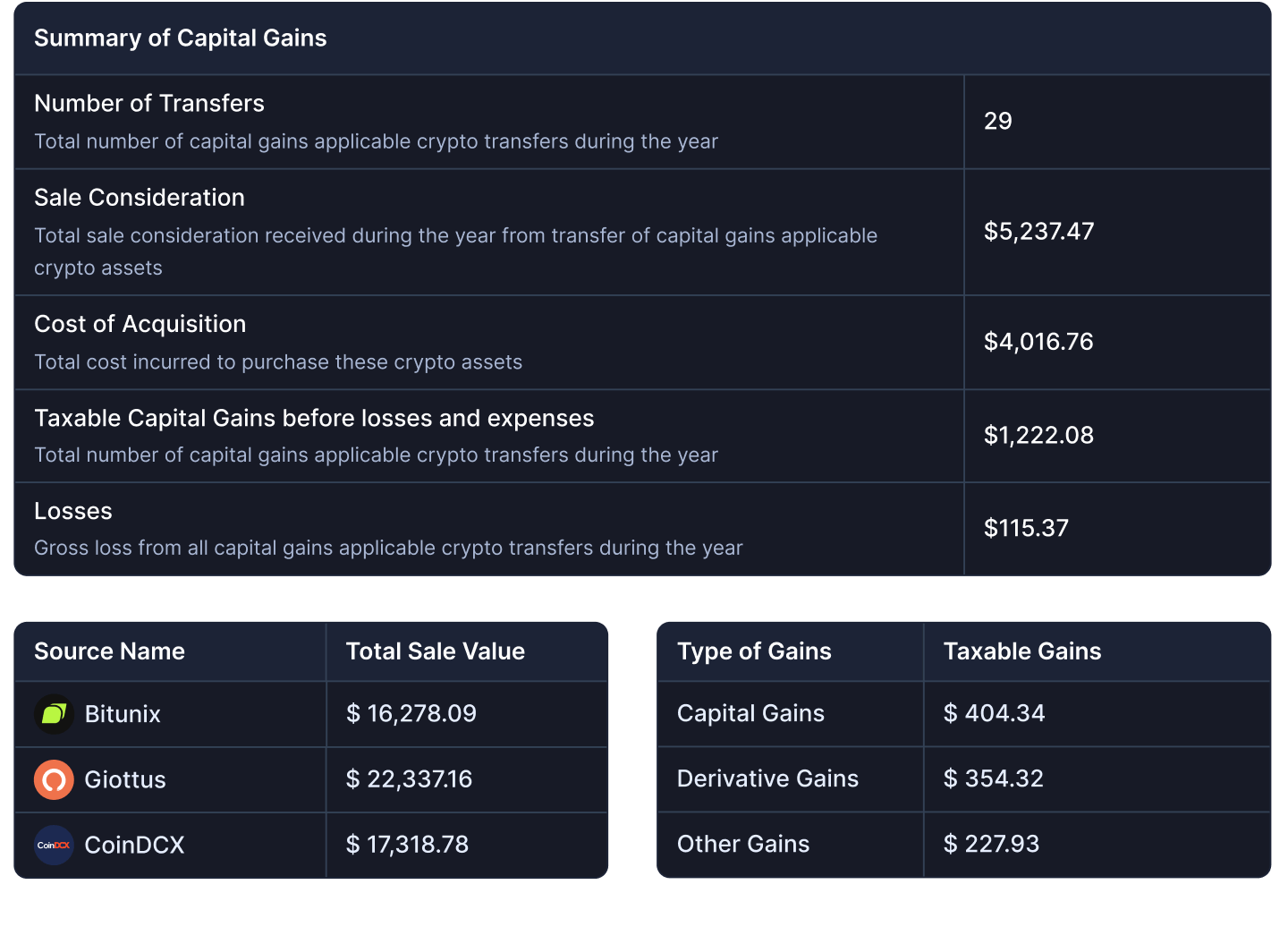Select the Number of Transfers value 29
Viewport: 1288px width, 927px height.
pos(998,122)
